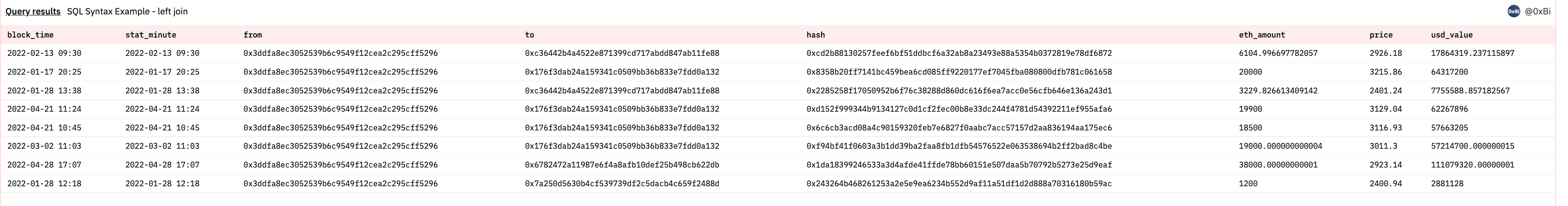This screenshot has width=1568, height=206.
Task: Click the price column header
Action: (1380, 35)
